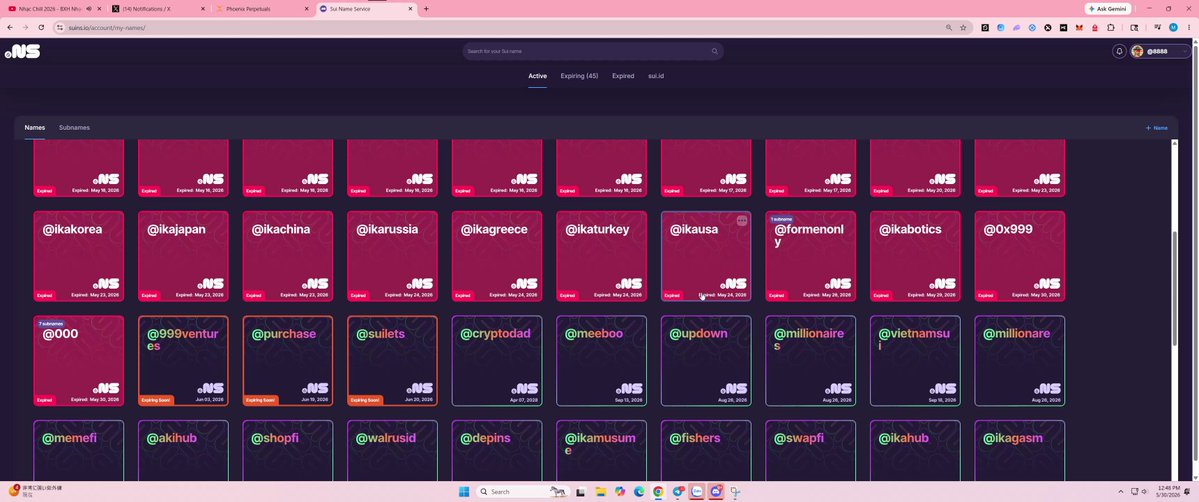Image resolution: width=1199 pixels, height=502 pixels.
Task: Open a new browser tab
Action: pos(426,8)
